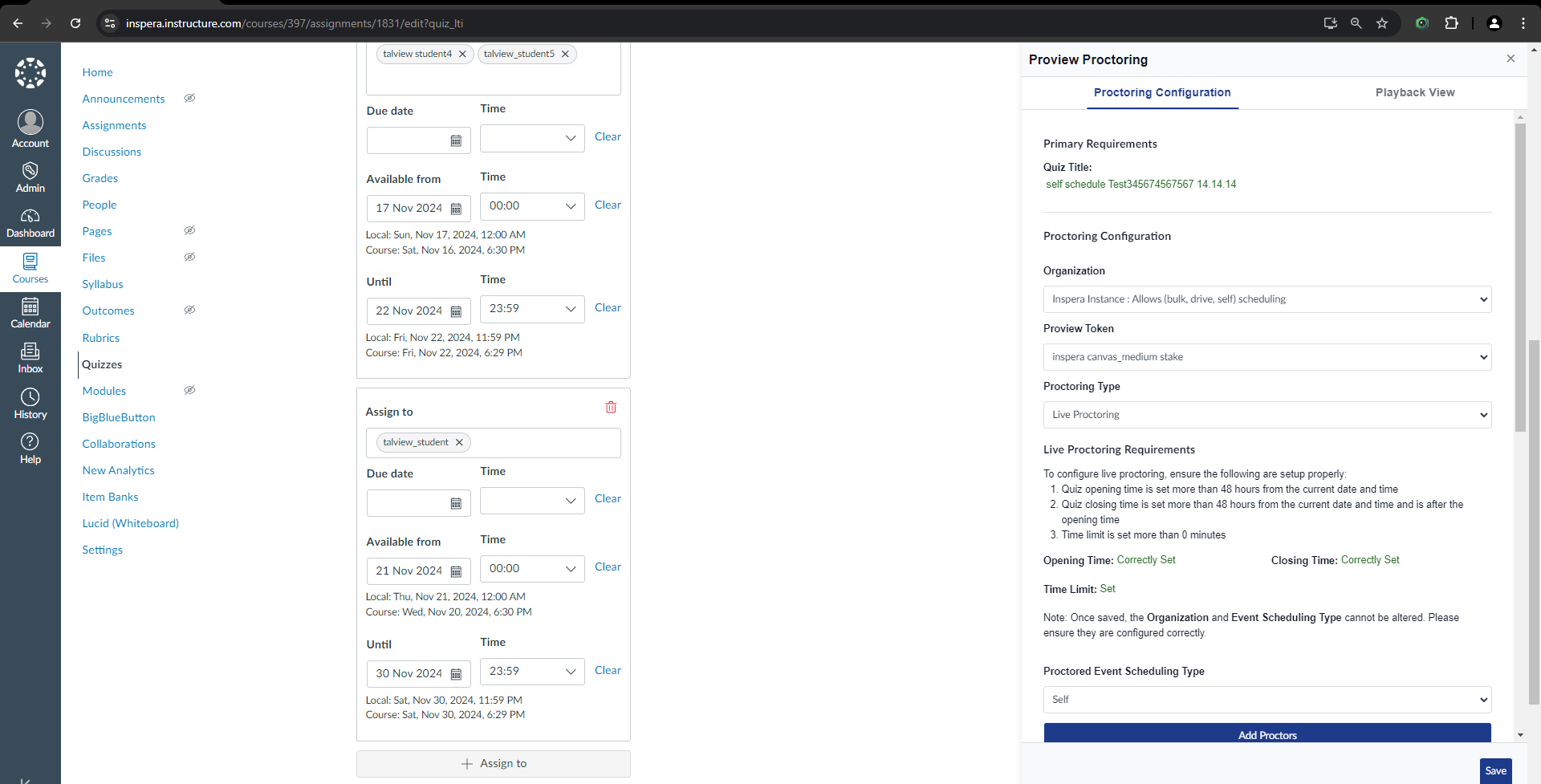Open browser zoom magnifier icon
This screenshot has width=1541, height=784.
click(x=1356, y=23)
